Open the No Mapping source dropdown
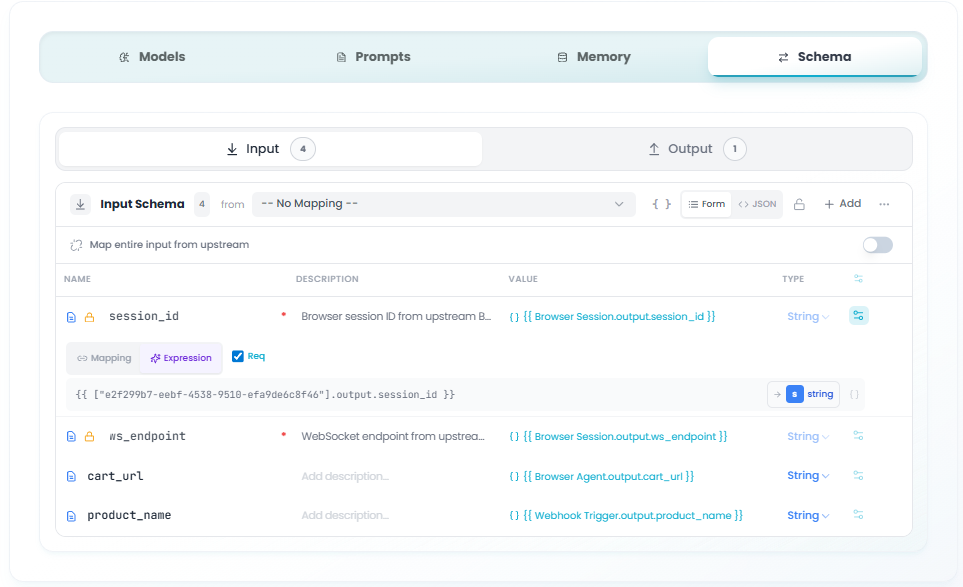 point(443,204)
